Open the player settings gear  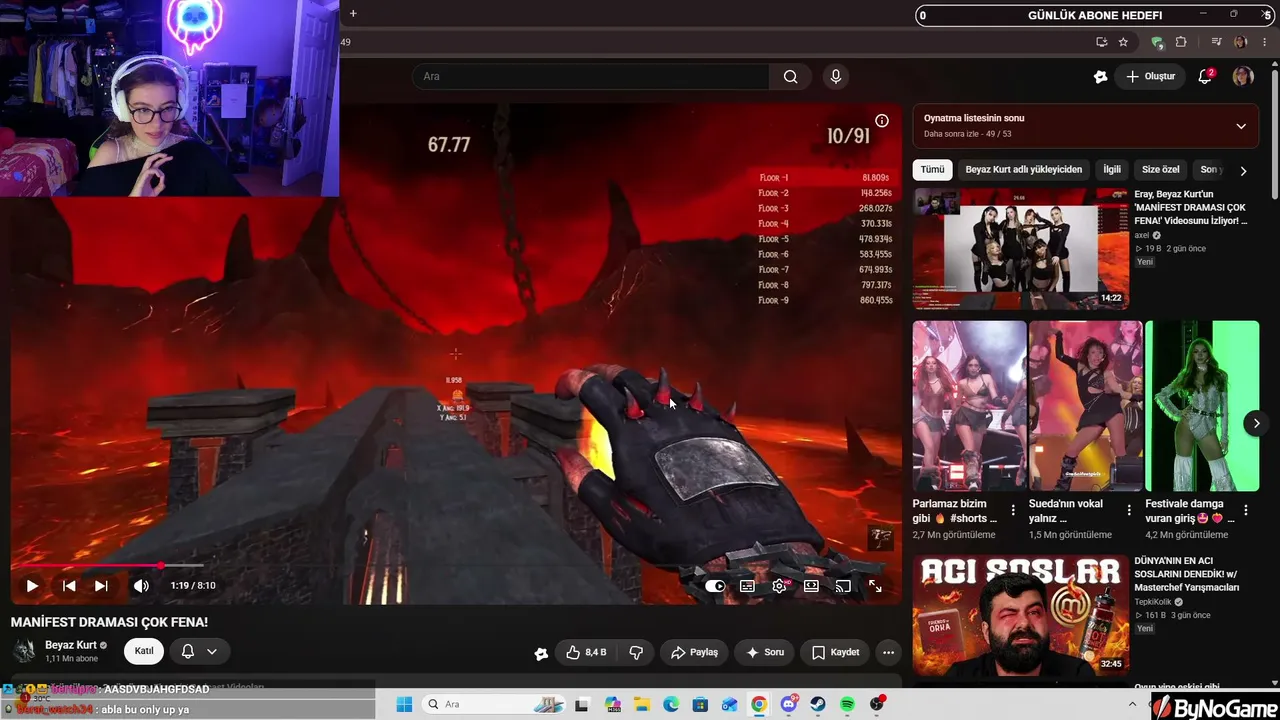point(779,586)
